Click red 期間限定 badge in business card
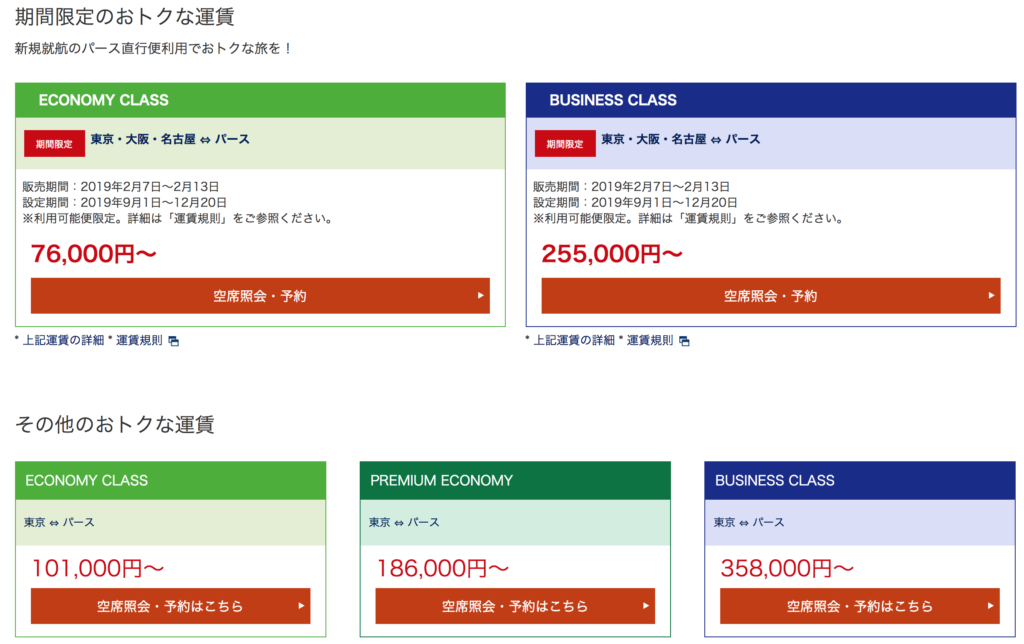The width and height of the screenshot is (1024, 644). point(565,144)
